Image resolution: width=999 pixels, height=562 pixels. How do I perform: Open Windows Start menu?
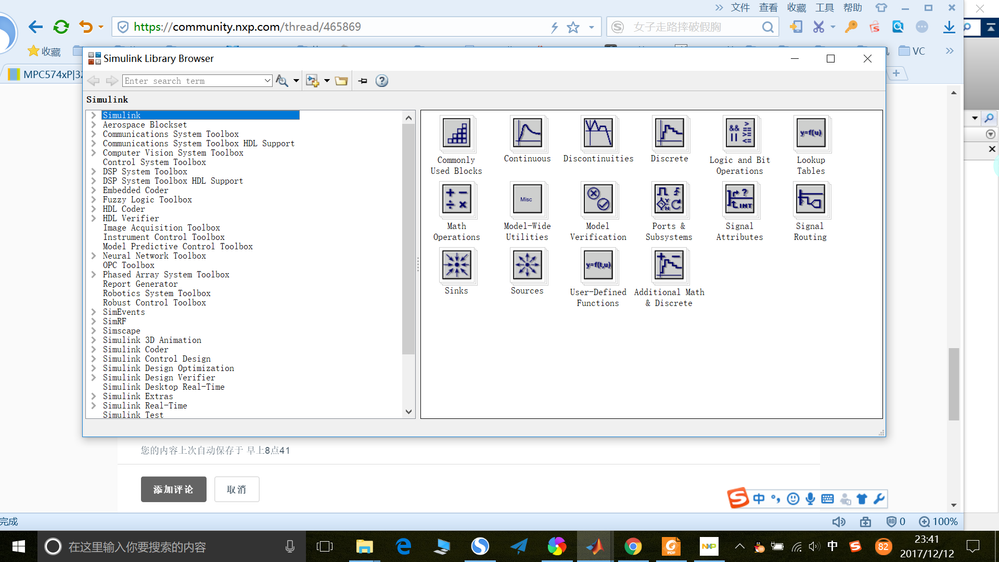point(18,547)
